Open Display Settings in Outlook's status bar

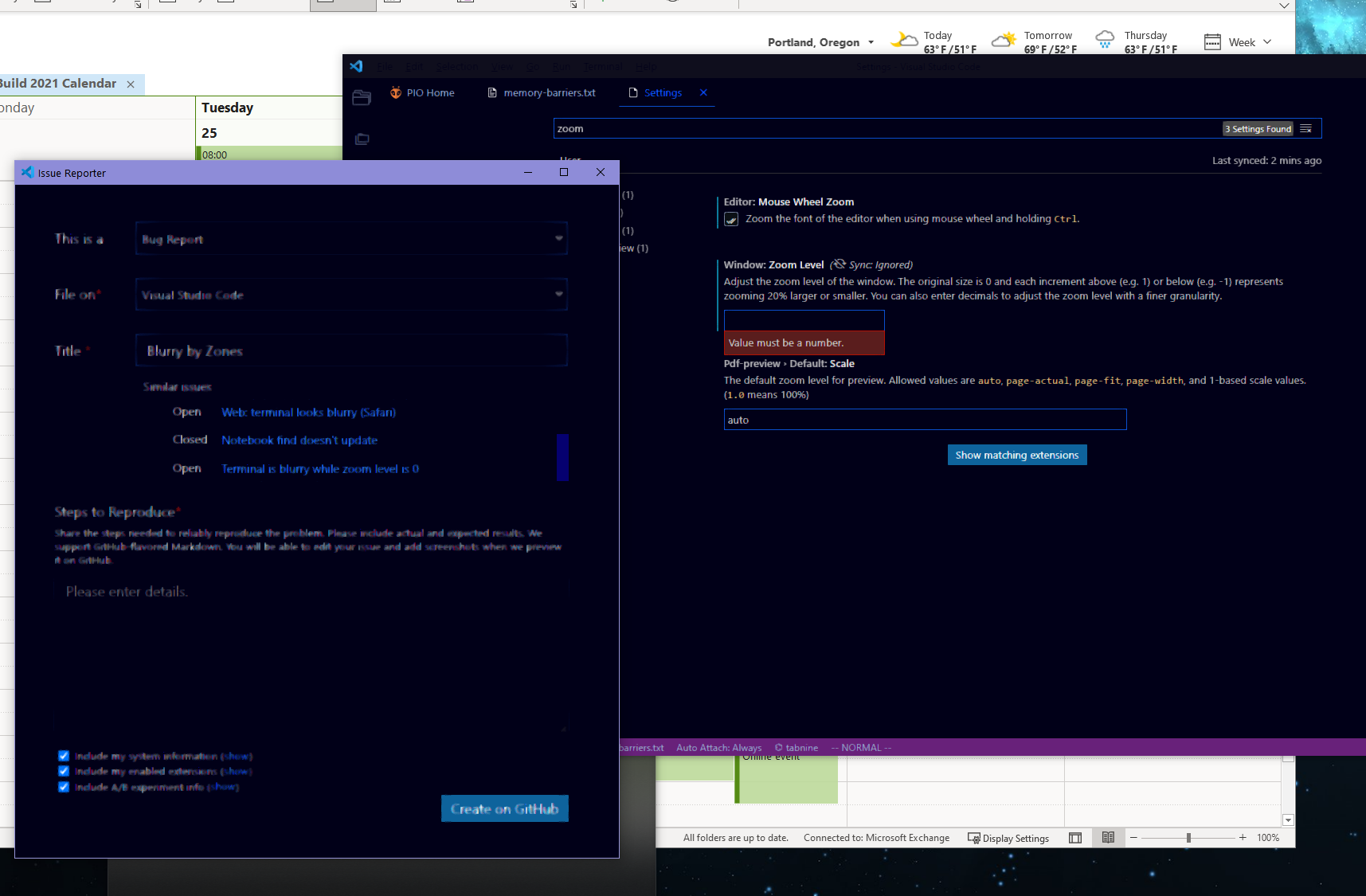click(1008, 838)
